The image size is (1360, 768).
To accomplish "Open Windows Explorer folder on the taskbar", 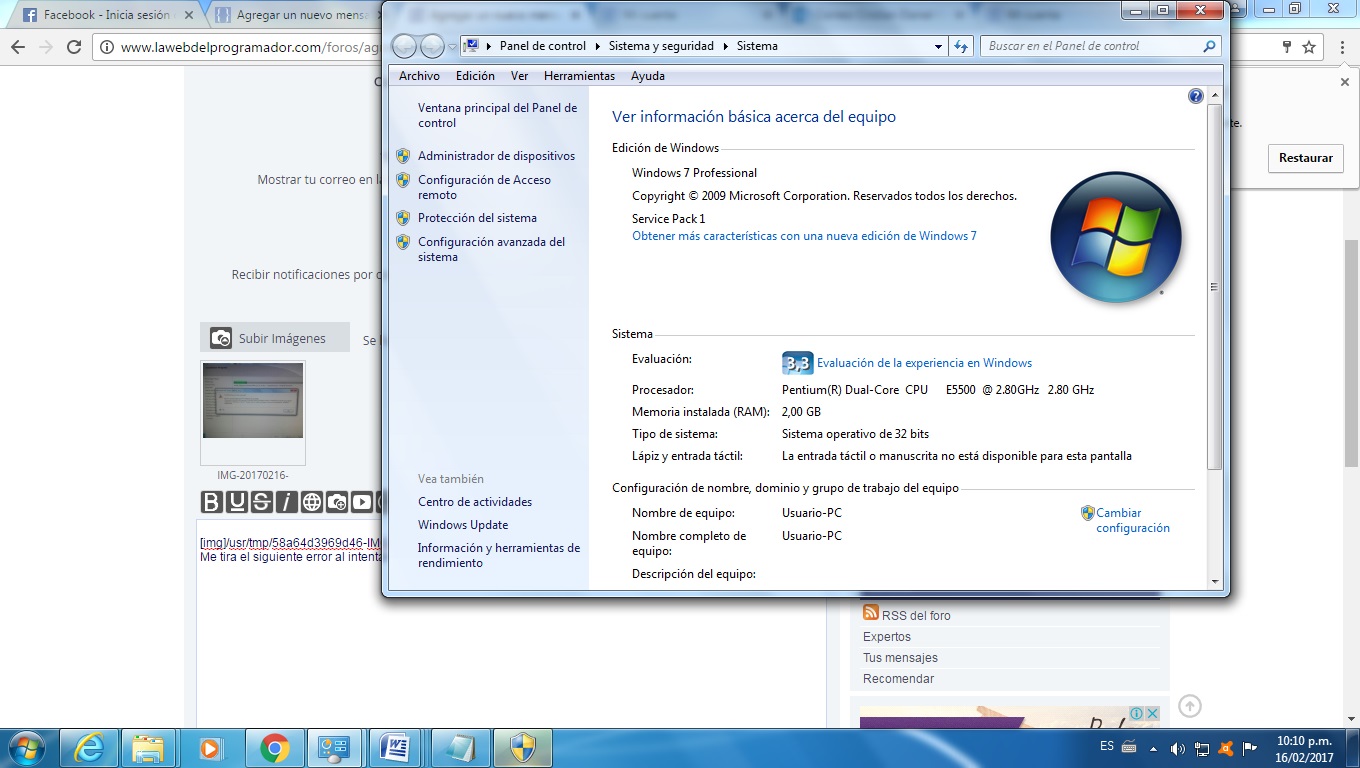I will tap(148, 748).
